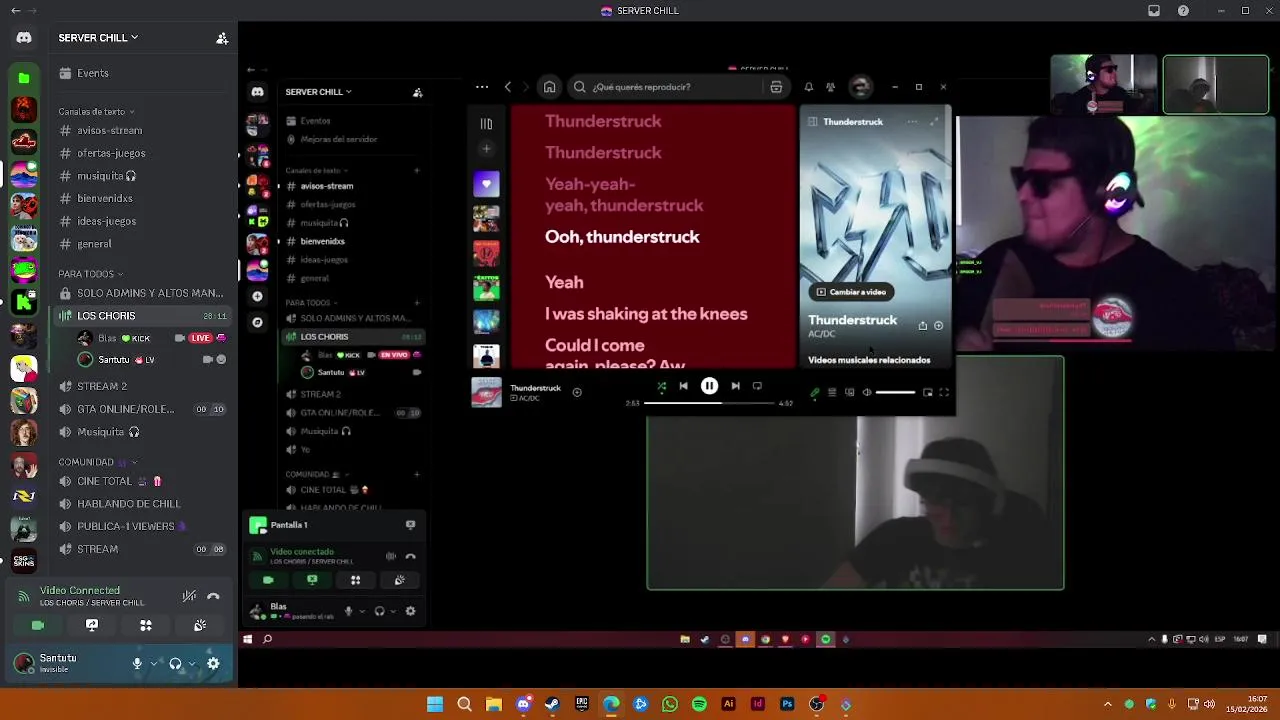The width and height of the screenshot is (1280, 720).
Task: Open Photoshop from the Windows taskbar
Action: point(787,705)
